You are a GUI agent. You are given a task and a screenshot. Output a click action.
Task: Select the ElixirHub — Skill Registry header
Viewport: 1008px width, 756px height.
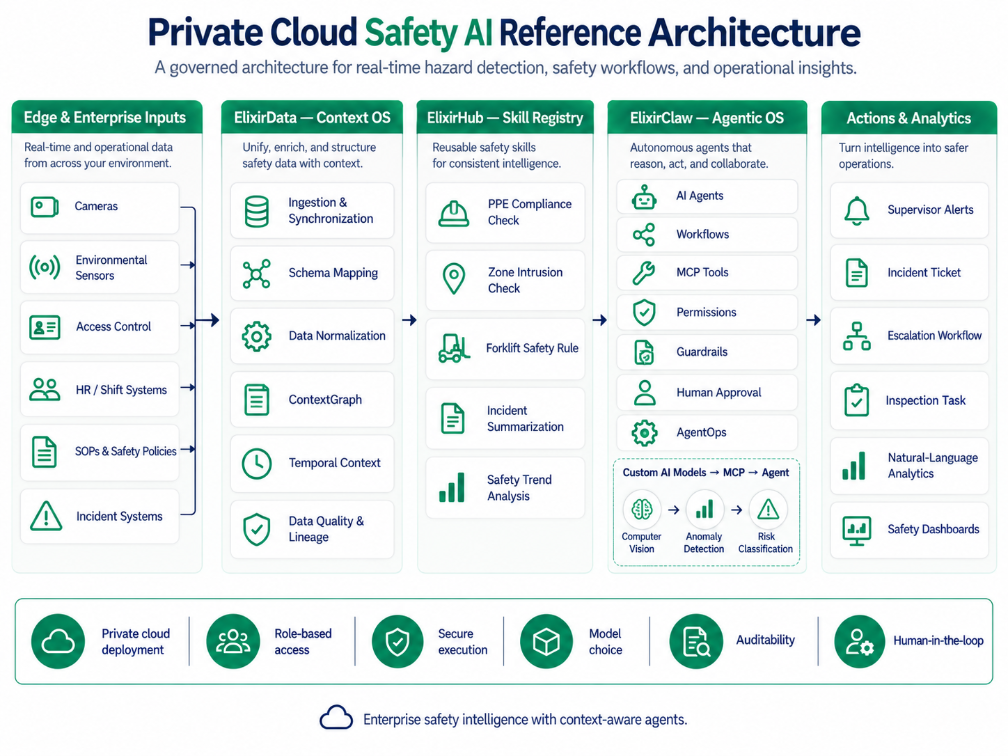(505, 117)
